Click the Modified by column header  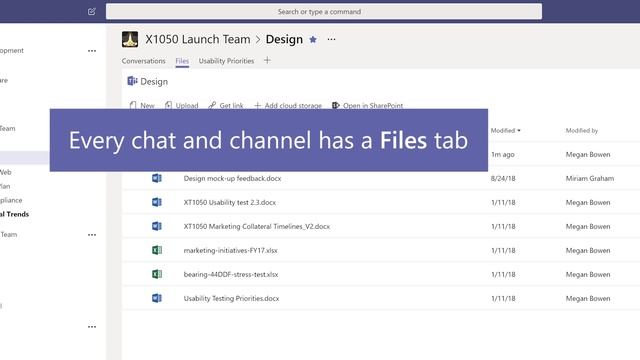(x=582, y=131)
